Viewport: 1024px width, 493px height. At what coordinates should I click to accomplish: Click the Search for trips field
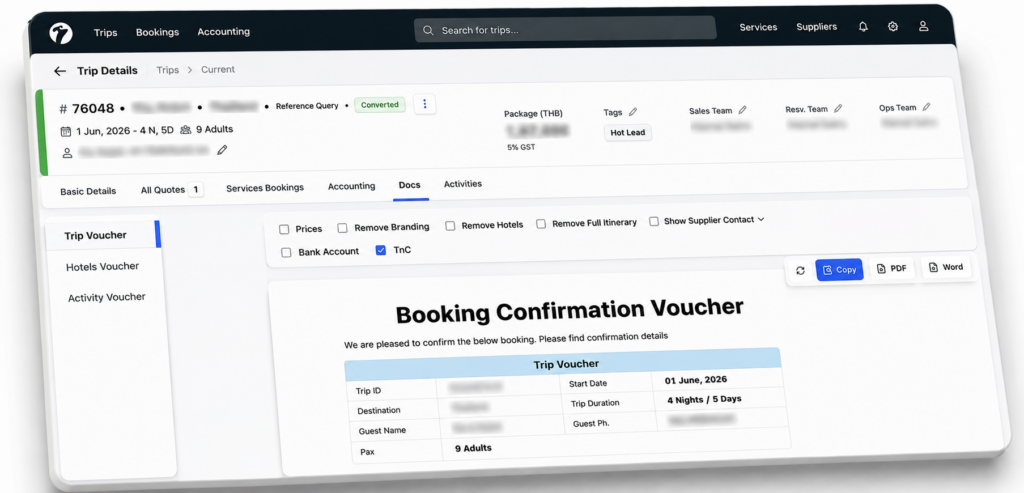pyautogui.click(x=565, y=29)
